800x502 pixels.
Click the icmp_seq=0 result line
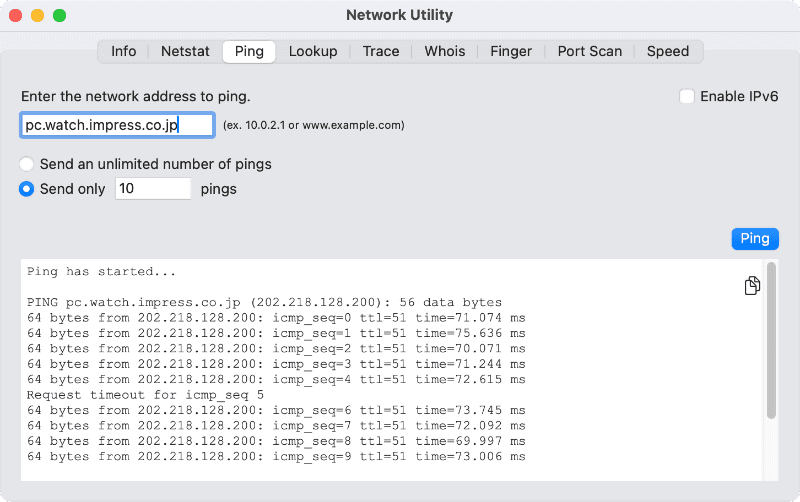pos(276,318)
